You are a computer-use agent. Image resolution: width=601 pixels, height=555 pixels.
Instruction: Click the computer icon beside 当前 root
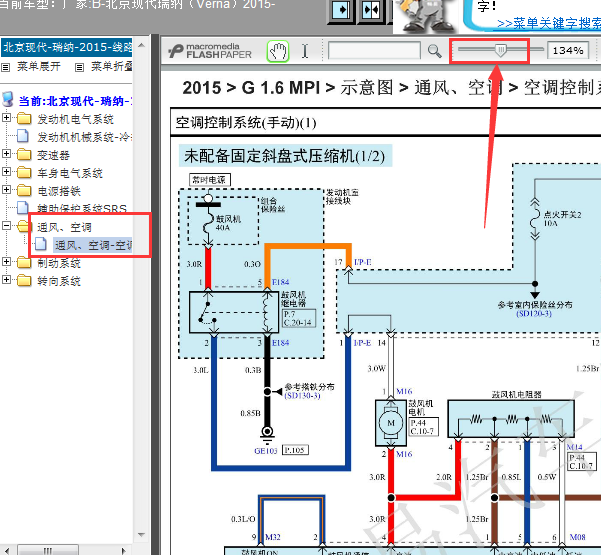click(8, 99)
